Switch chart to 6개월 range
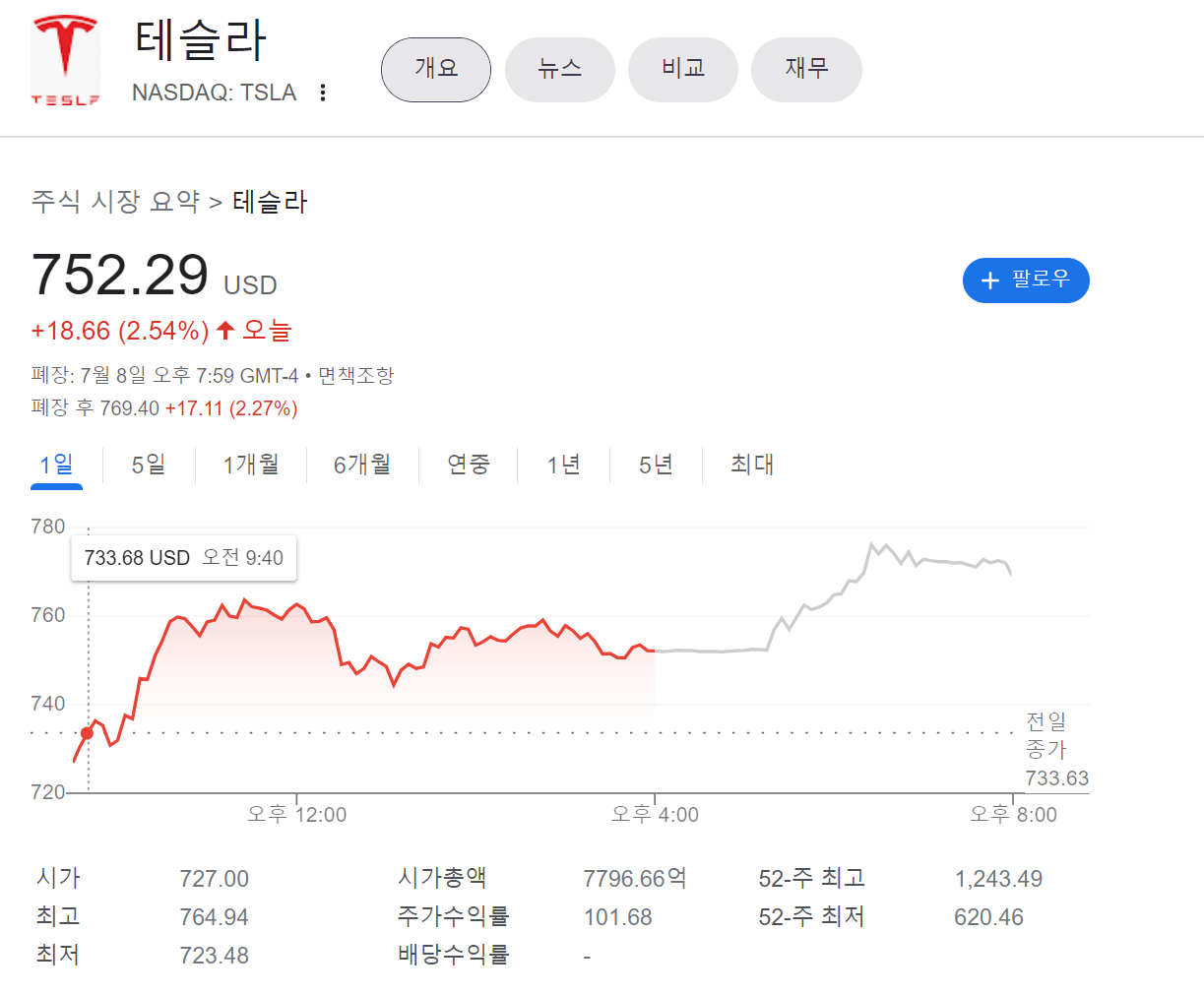The image size is (1204, 995). tap(362, 465)
